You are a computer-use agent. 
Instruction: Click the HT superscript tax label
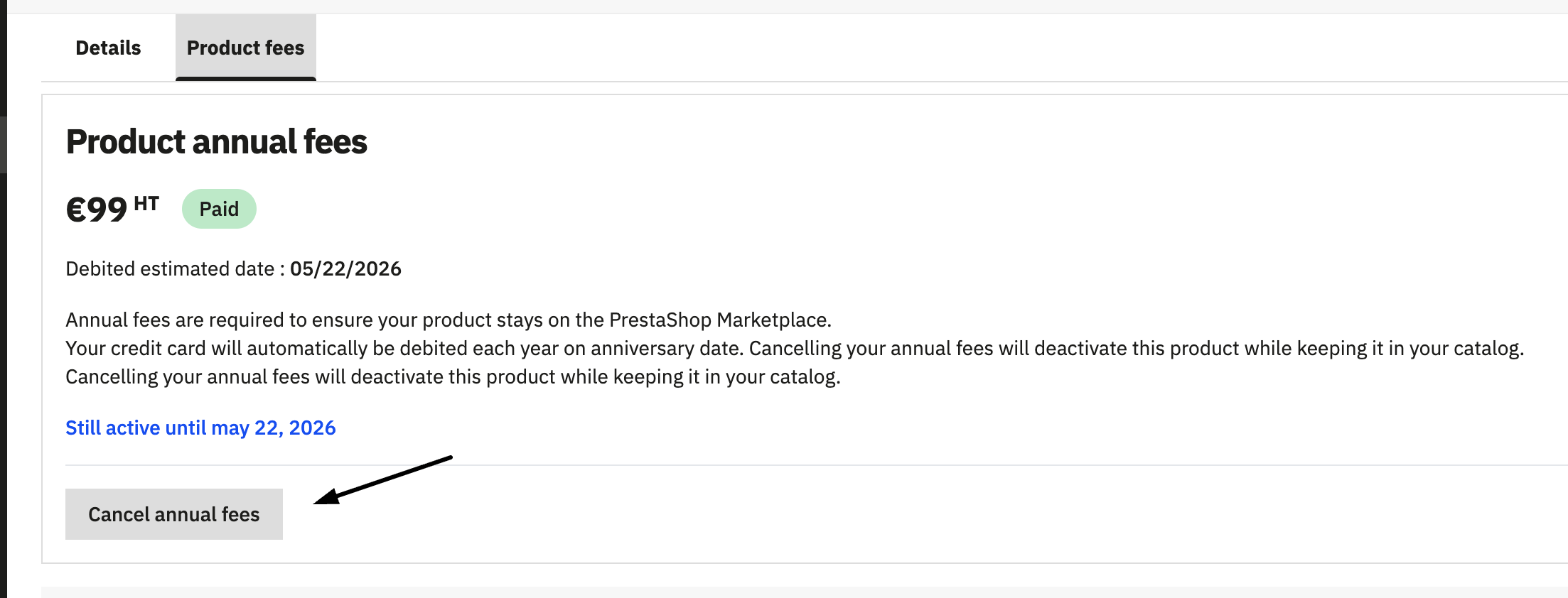click(146, 204)
